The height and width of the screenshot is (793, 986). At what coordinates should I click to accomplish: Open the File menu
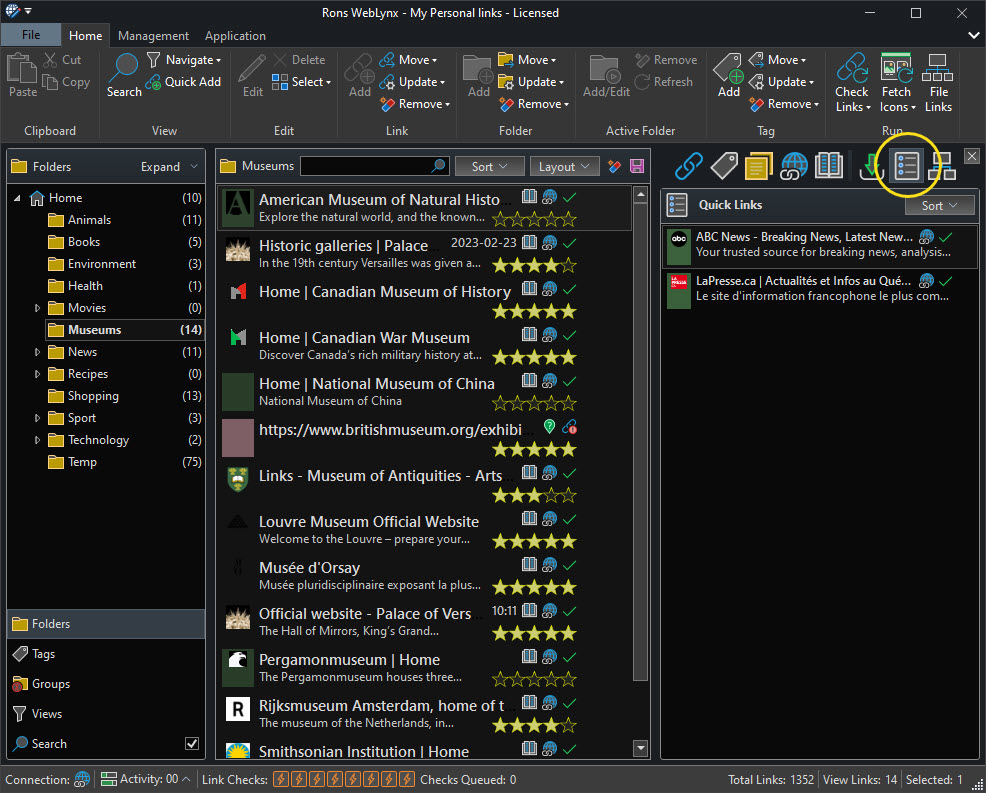(31, 35)
